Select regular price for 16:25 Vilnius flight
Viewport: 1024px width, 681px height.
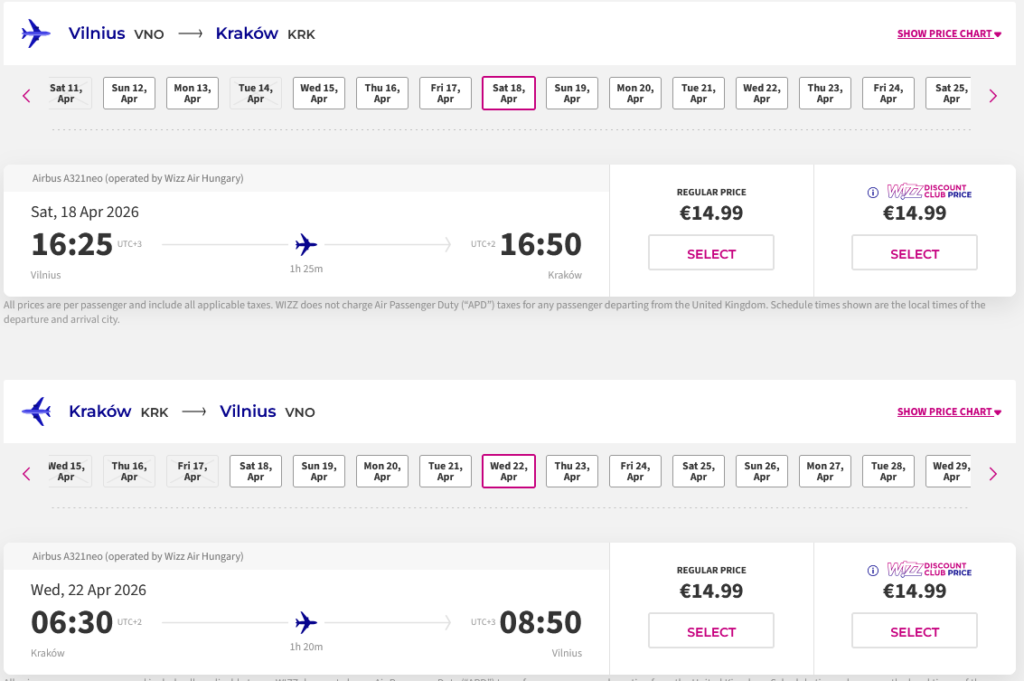tap(711, 254)
